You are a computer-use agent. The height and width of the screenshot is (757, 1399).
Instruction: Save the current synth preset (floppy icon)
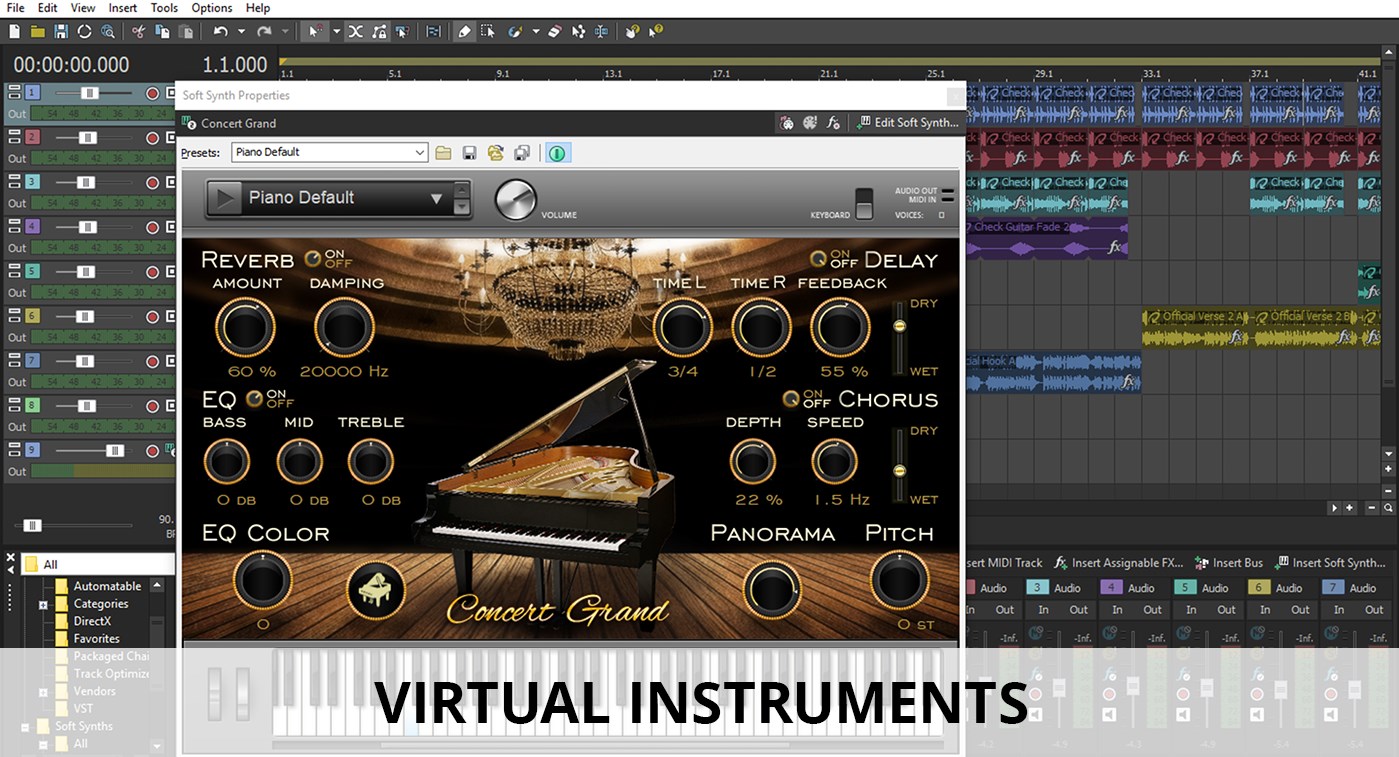tap(470, 152)
